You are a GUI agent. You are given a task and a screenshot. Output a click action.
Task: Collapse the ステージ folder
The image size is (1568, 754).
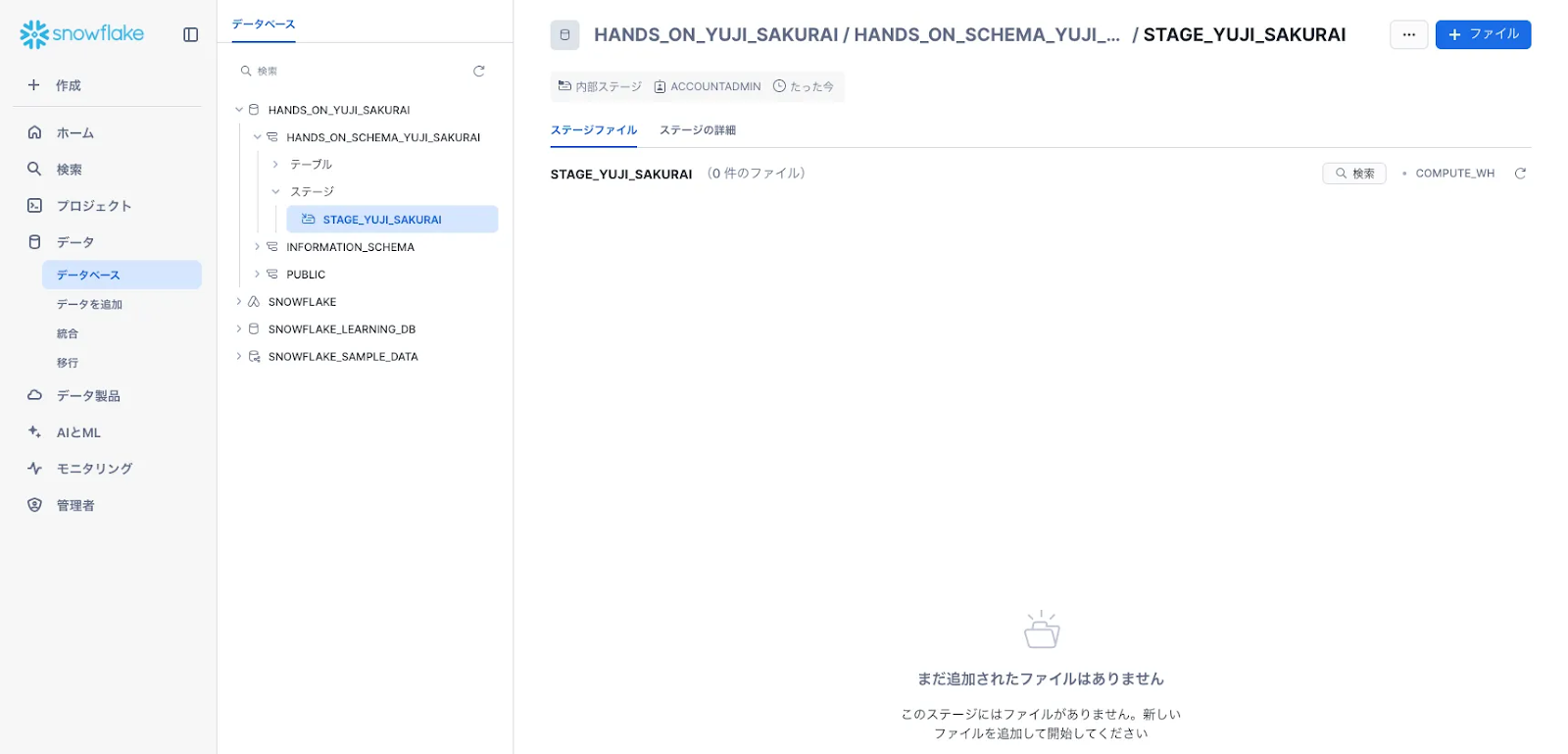click(275, 191)
